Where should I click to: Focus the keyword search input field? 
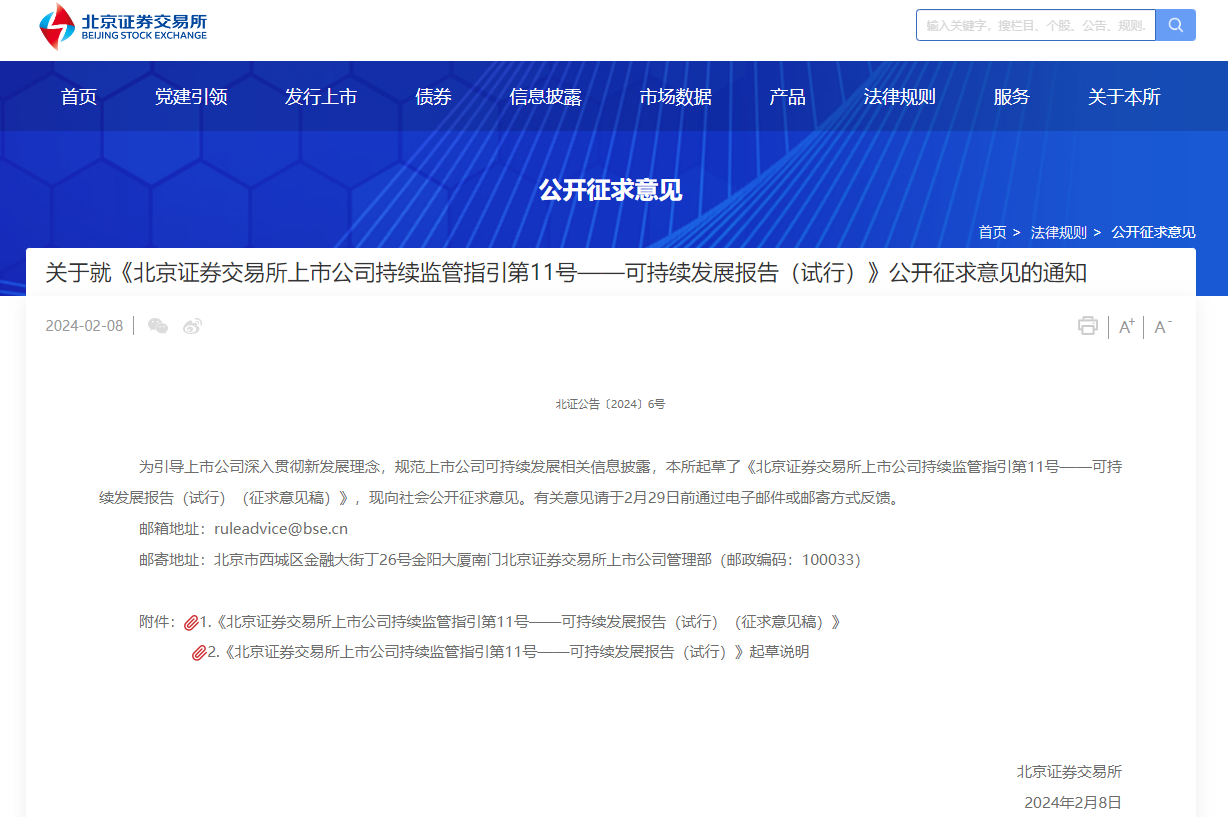click(1036, 25)
